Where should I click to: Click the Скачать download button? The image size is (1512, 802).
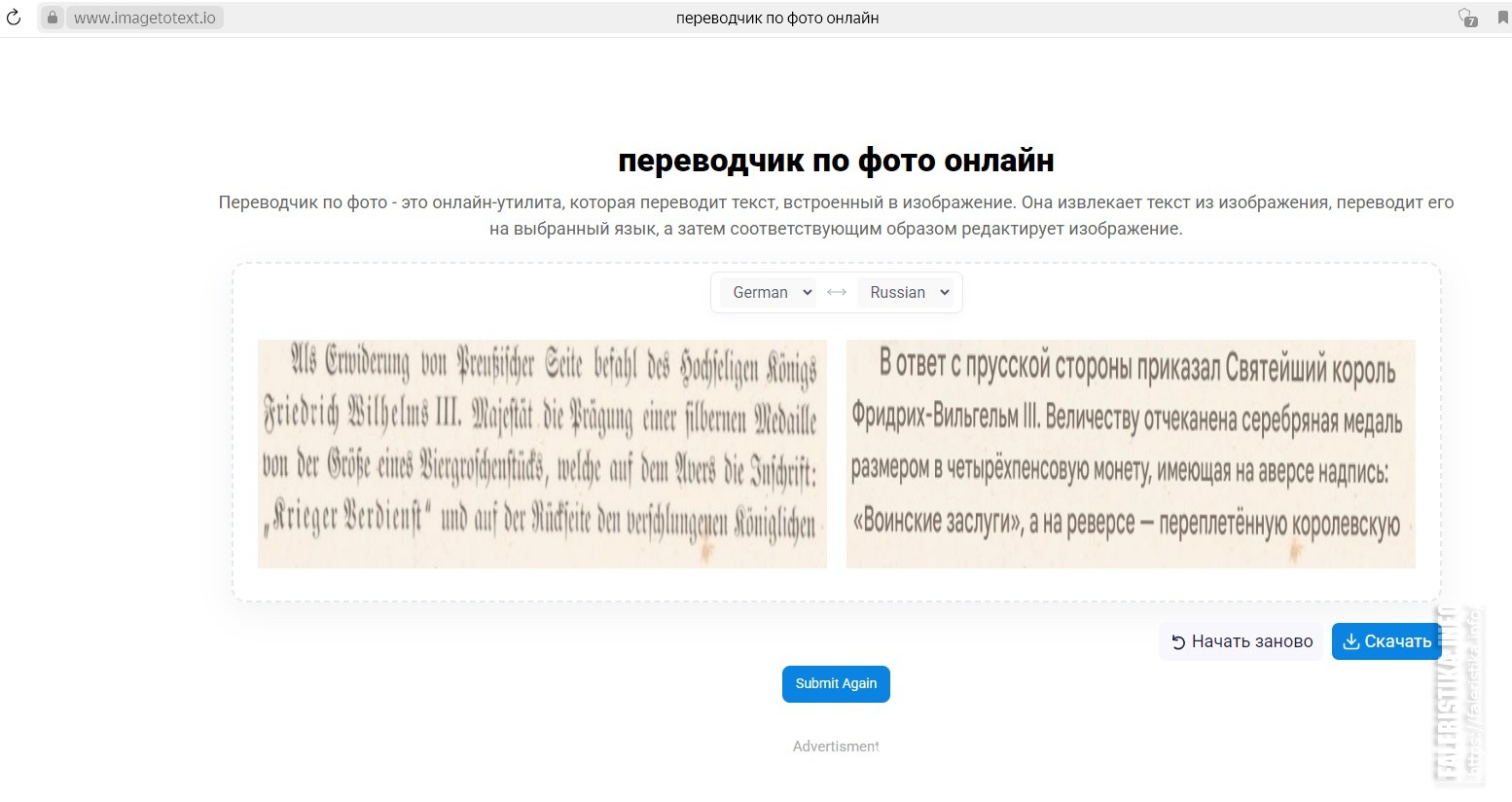(x=1386, y=641)
